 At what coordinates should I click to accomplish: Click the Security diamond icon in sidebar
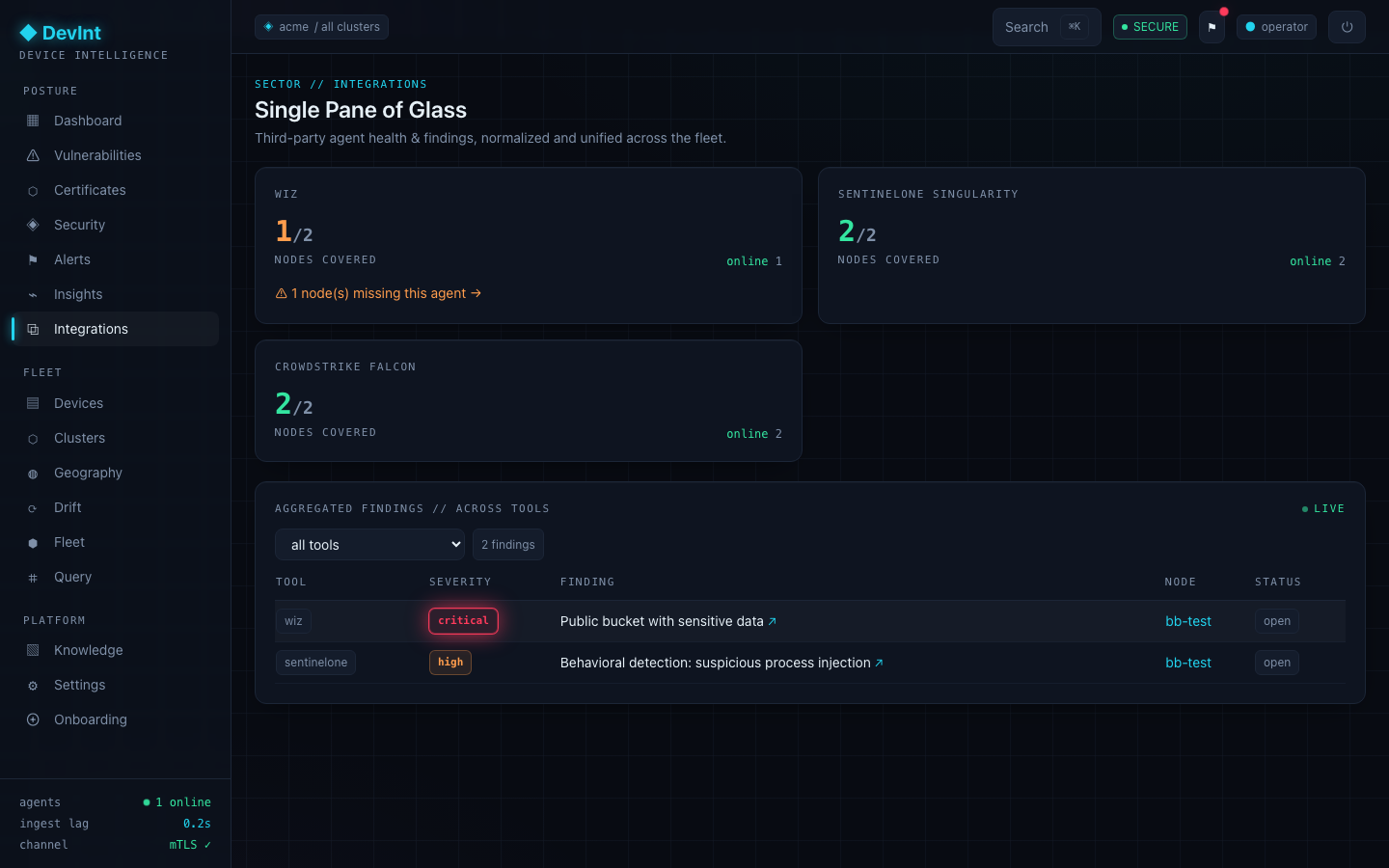click(33, 225)
